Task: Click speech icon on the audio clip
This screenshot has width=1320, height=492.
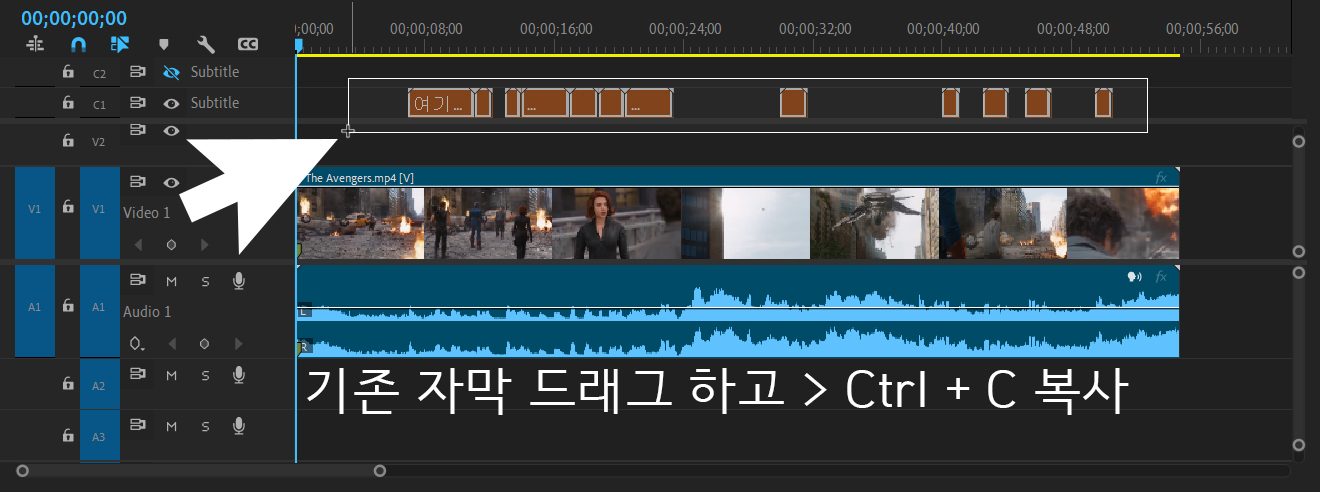Action: (1135, 276)
